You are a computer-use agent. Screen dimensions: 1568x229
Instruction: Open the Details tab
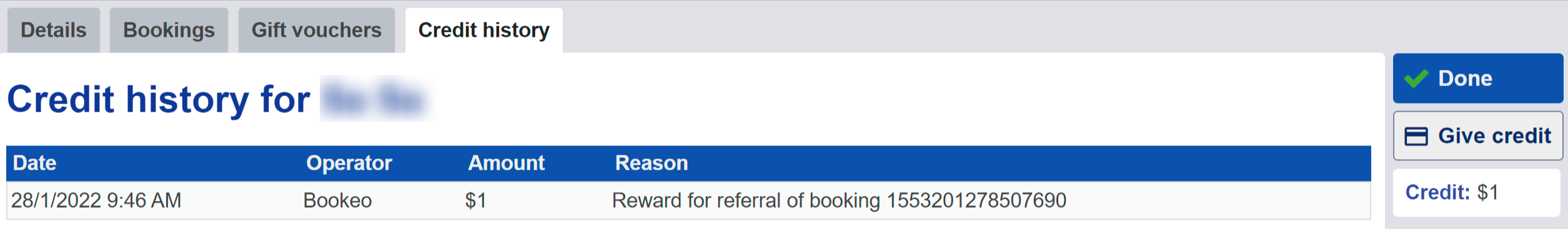pos(54,30)
